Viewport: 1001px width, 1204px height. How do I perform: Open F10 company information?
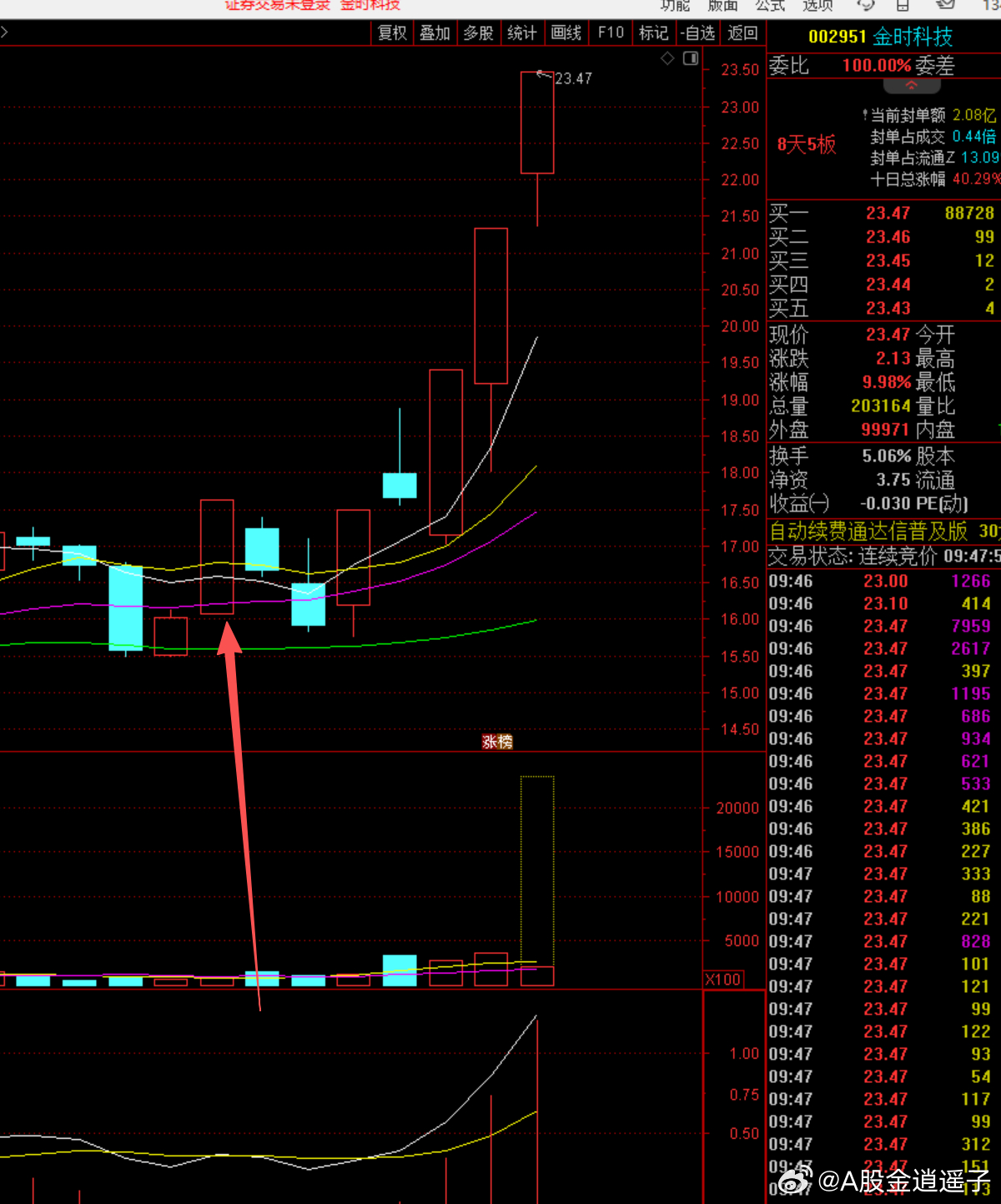pyautogui.click(x=611, y=33)
